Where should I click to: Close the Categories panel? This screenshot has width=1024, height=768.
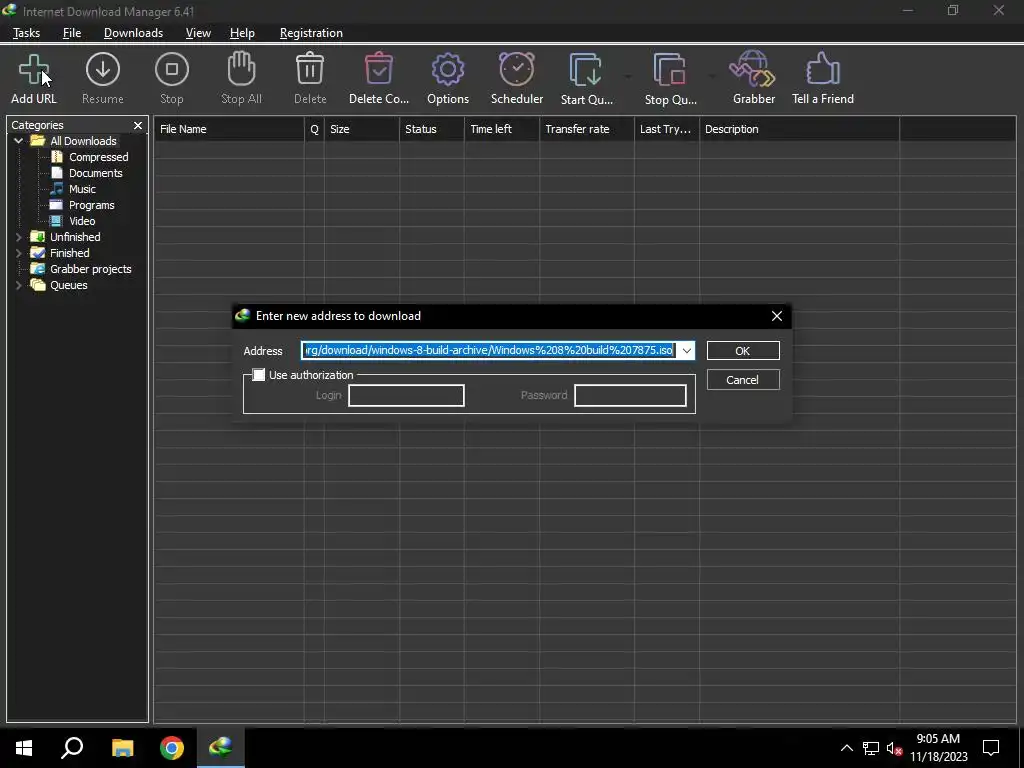(138, 125)
